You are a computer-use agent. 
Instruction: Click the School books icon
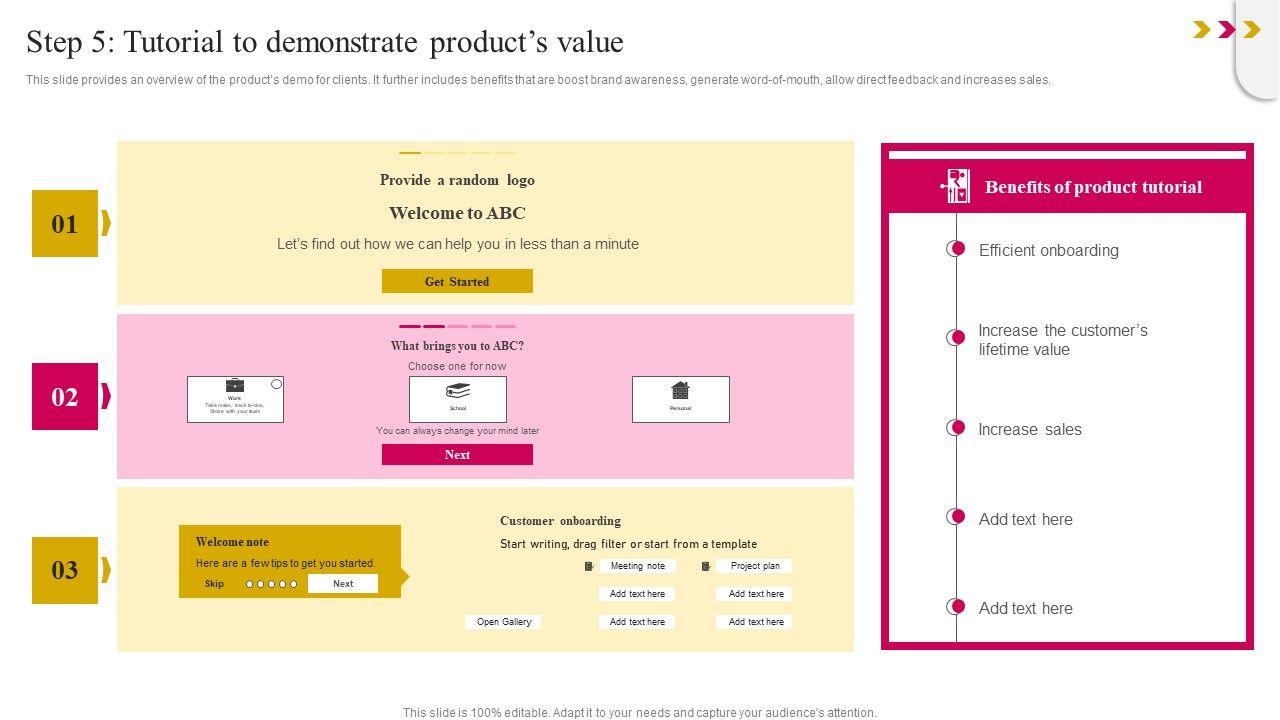coord(458,390)
